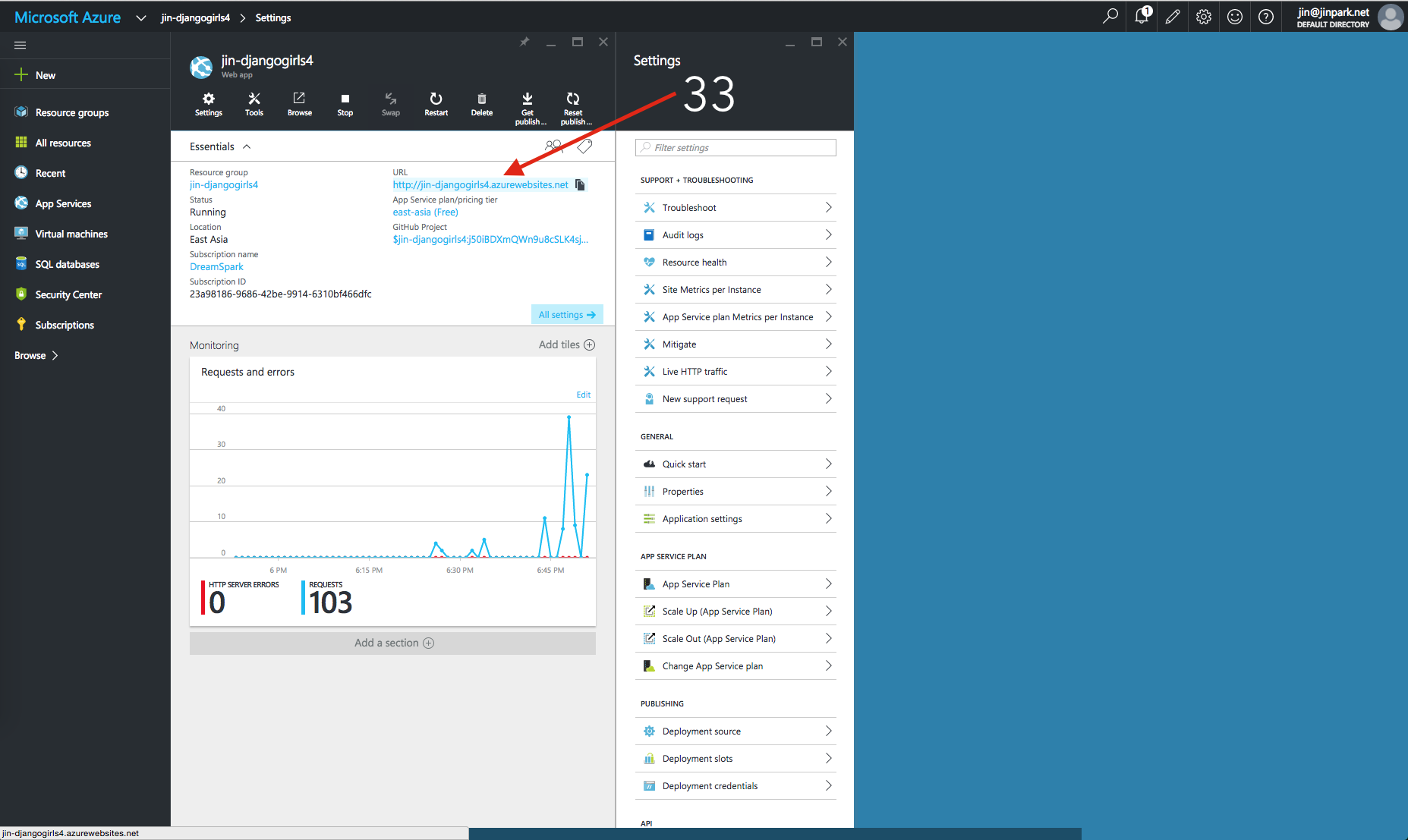Screen dimensions: 1408x840
Task: Click the Delete trash icon
Action: coord(482,104)
